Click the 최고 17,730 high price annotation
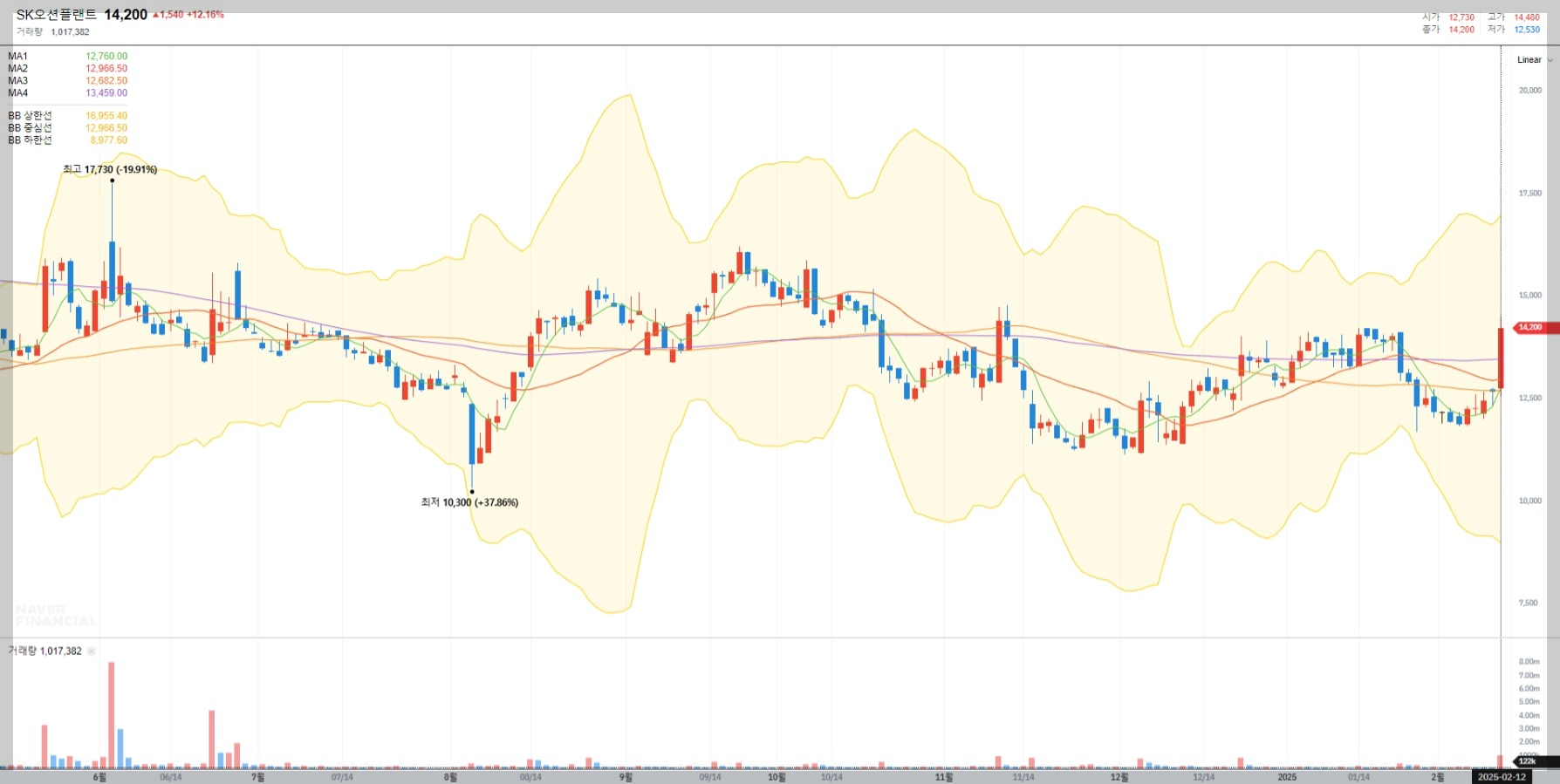Image resolution: width=1560 pixels, height=784 pixels. (x=110, y=169)
